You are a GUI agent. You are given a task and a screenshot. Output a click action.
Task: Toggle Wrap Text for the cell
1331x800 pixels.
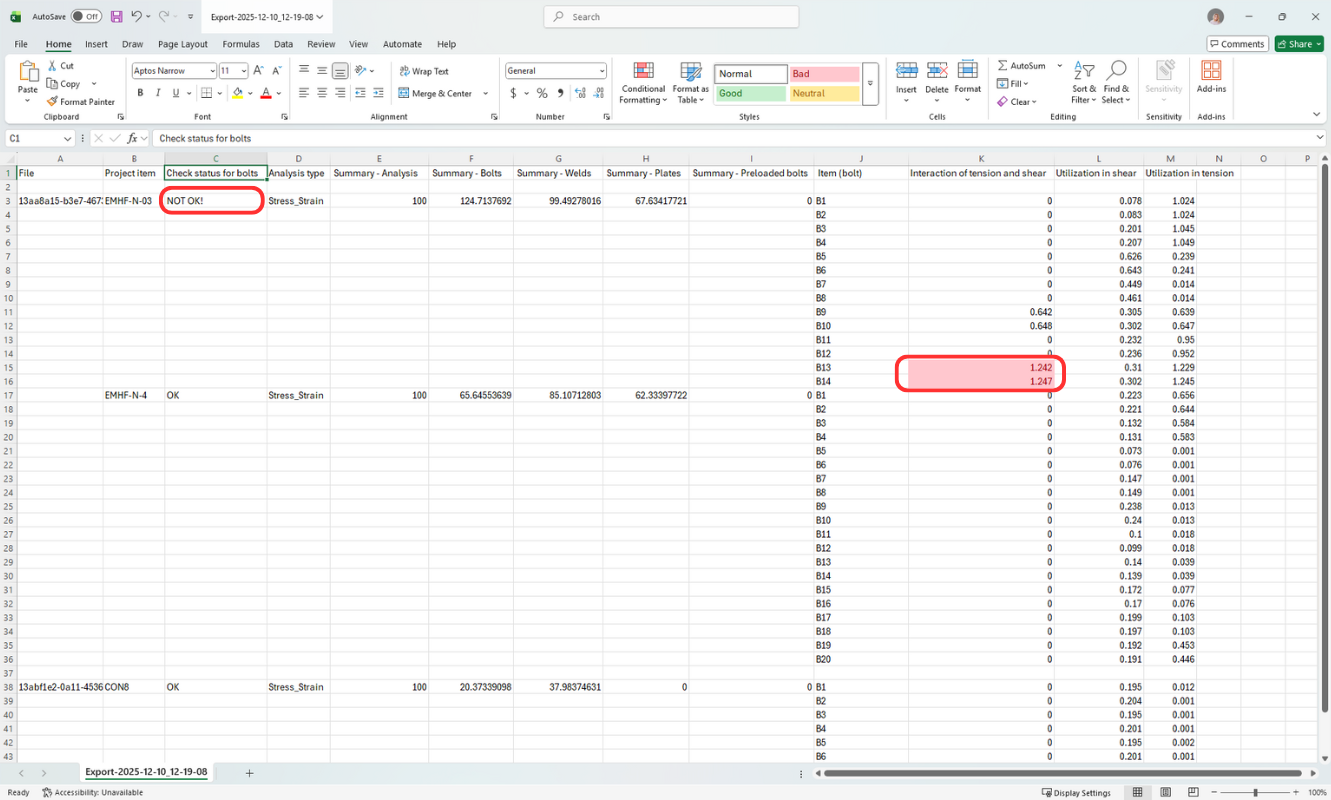pos(404,71)
